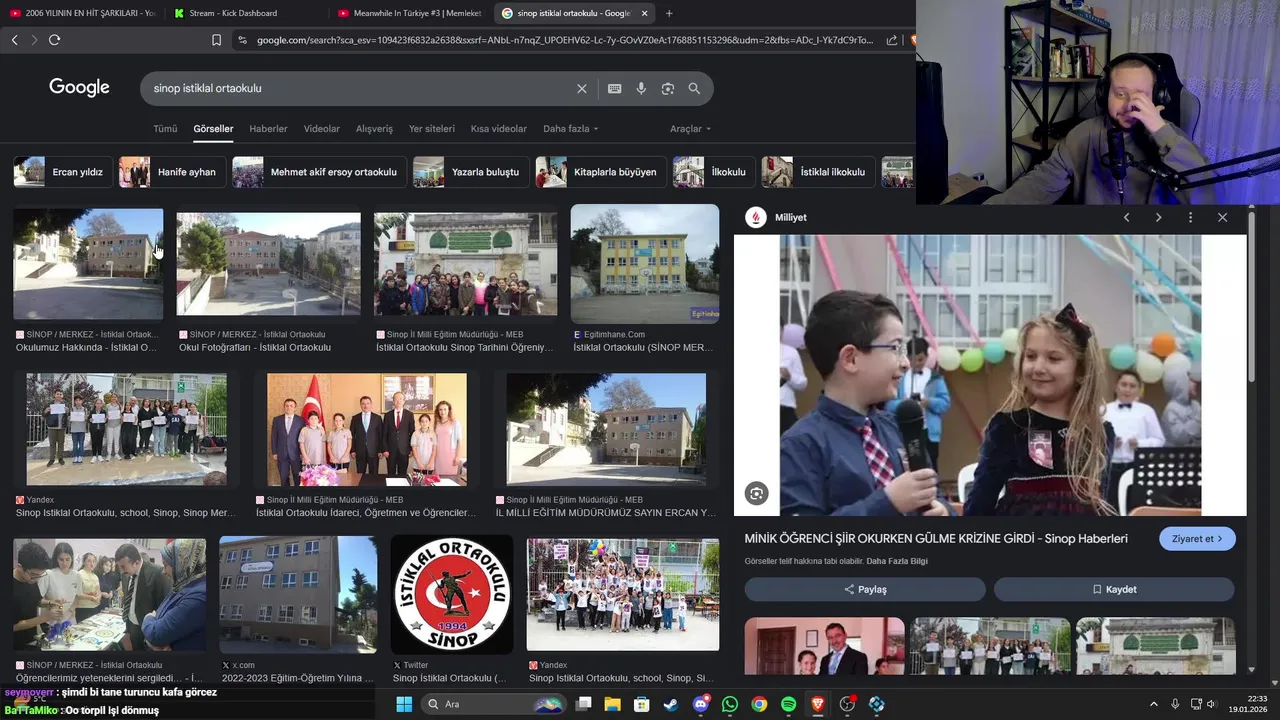This screenshot has height=720, width=1280.
Task: Switch to the 2006 Yılının En Hit Şarkıları tab
Action: pos(82,13)
